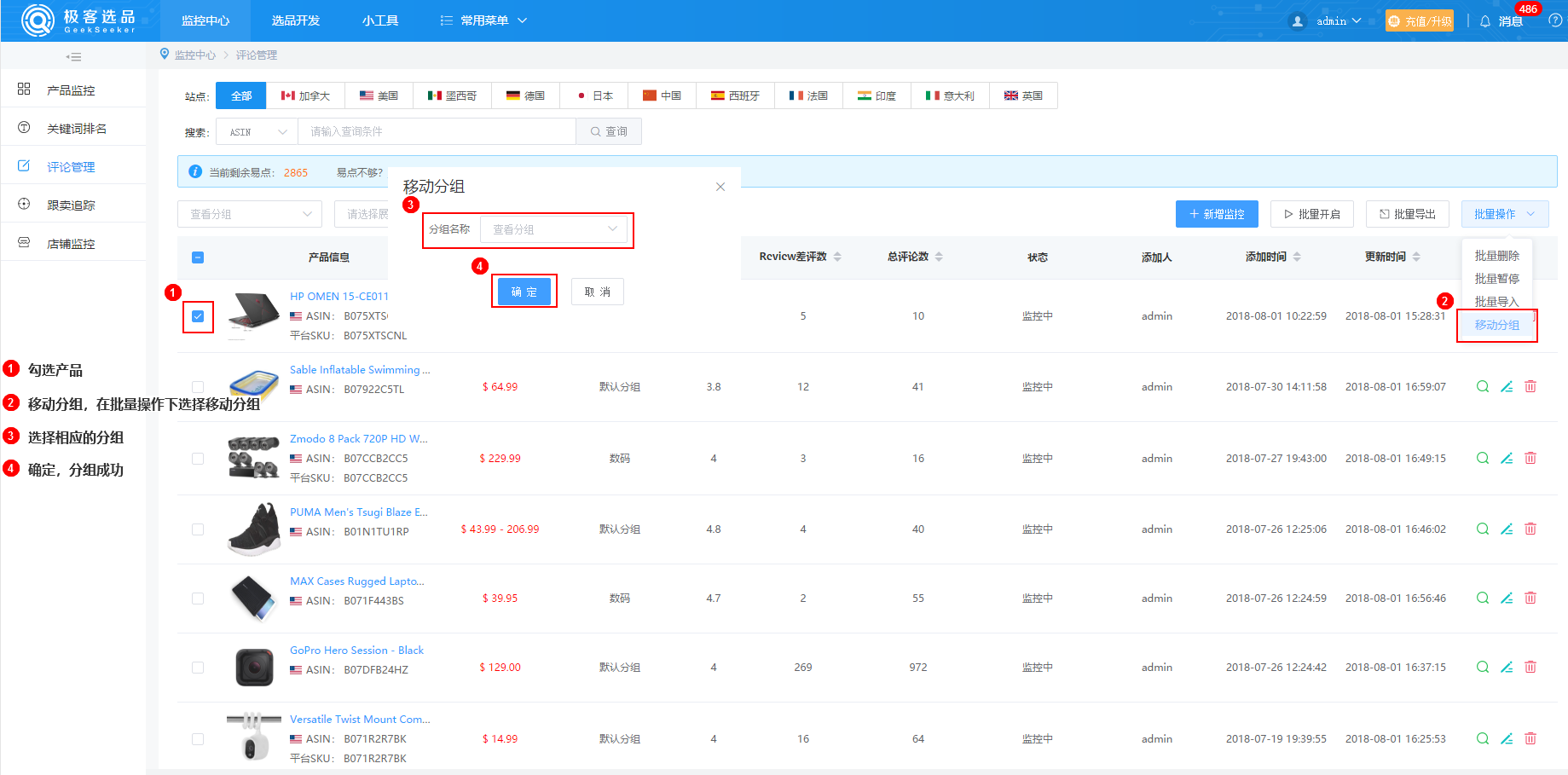Delete the MAX Cases Rugged row
1568x775 pixels.
click(x=1530, y=598)
